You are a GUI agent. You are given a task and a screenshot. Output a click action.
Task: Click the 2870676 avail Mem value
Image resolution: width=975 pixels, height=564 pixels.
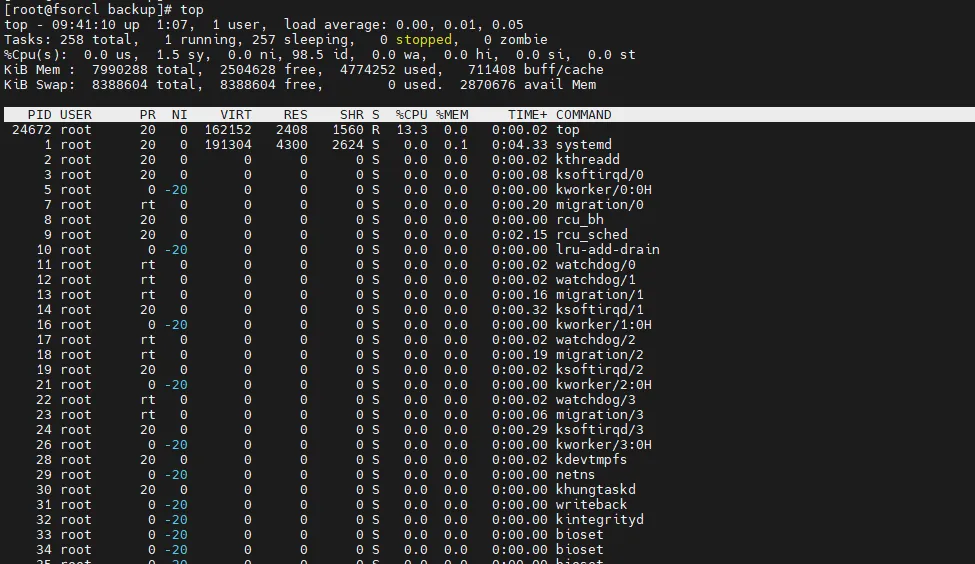coord(488,85)
